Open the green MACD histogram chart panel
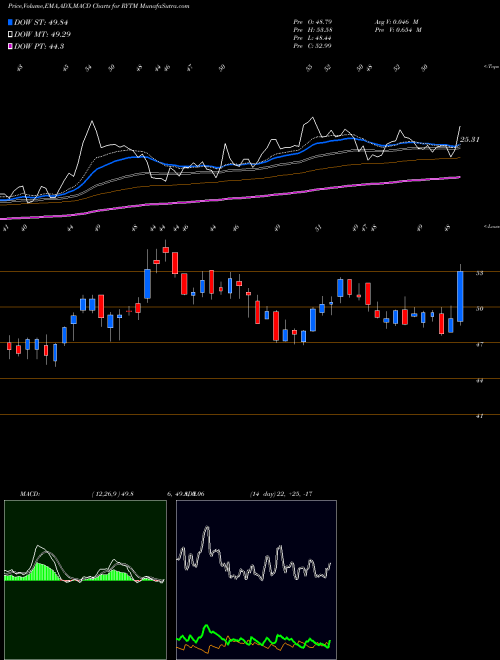The height and width of the screenshot is (660, 500). point(85,580)
